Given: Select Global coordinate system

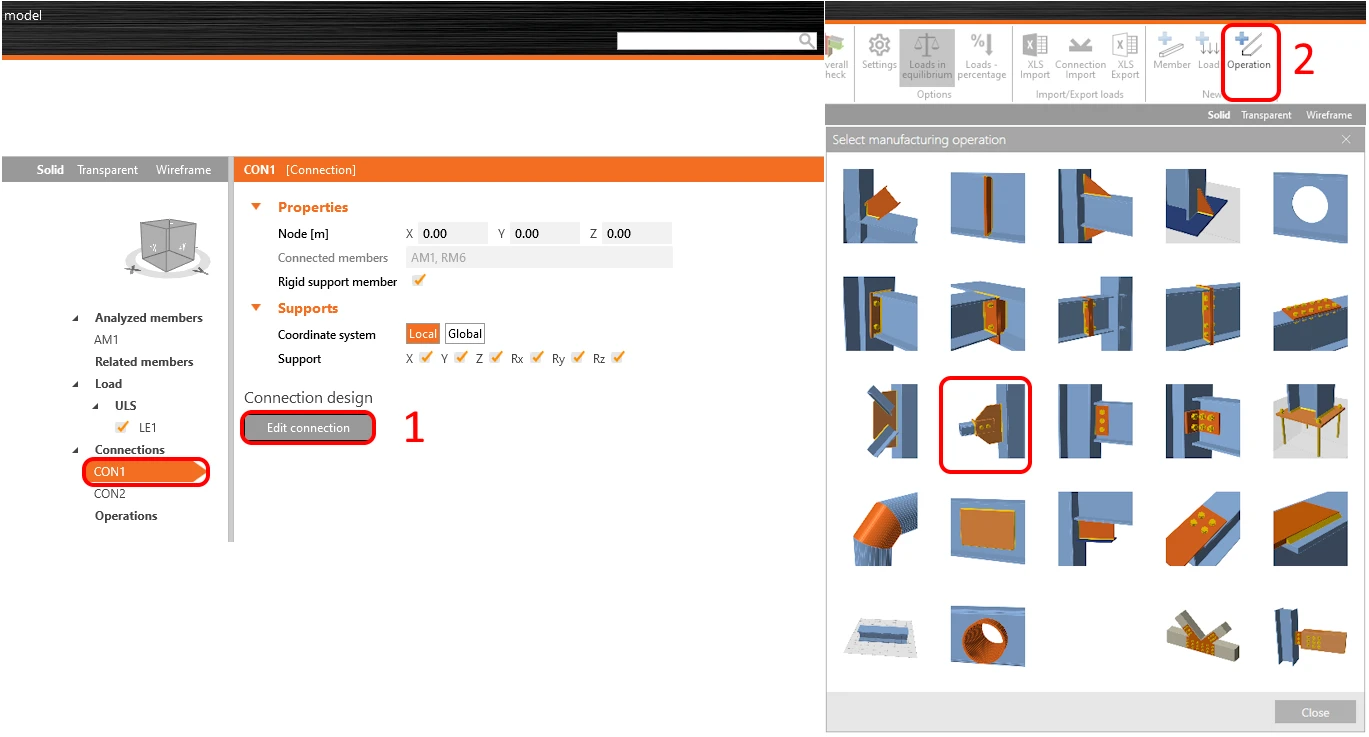Looking at the screenshot, I should tap(465, 334).
